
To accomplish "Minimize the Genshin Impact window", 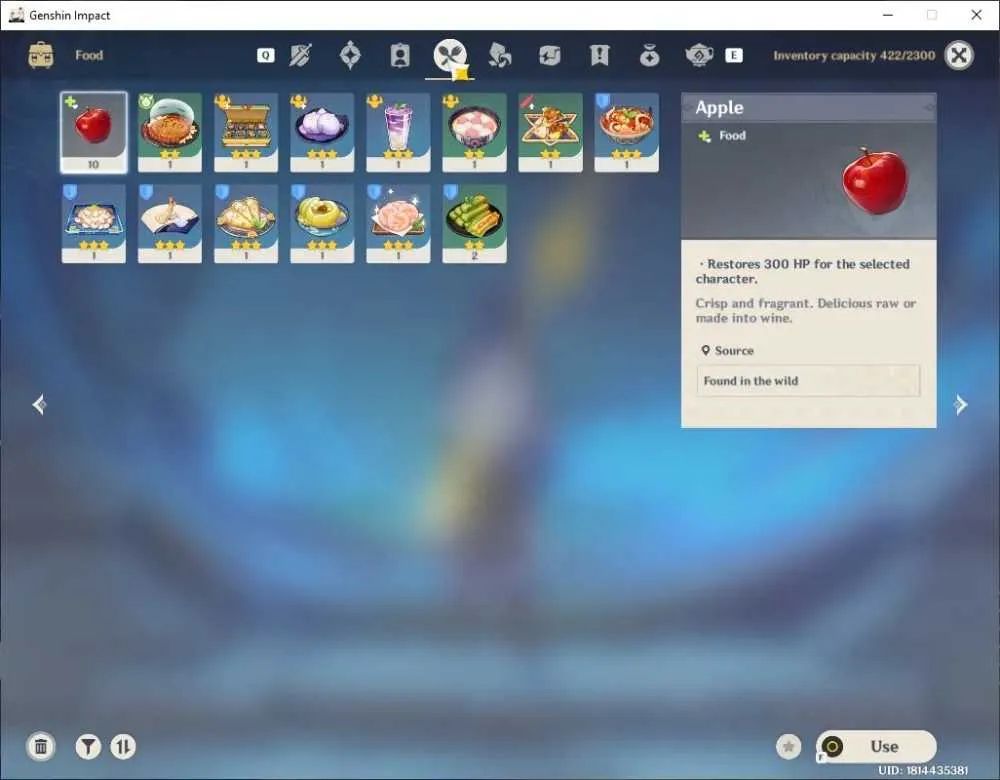I will click(887, 15).
